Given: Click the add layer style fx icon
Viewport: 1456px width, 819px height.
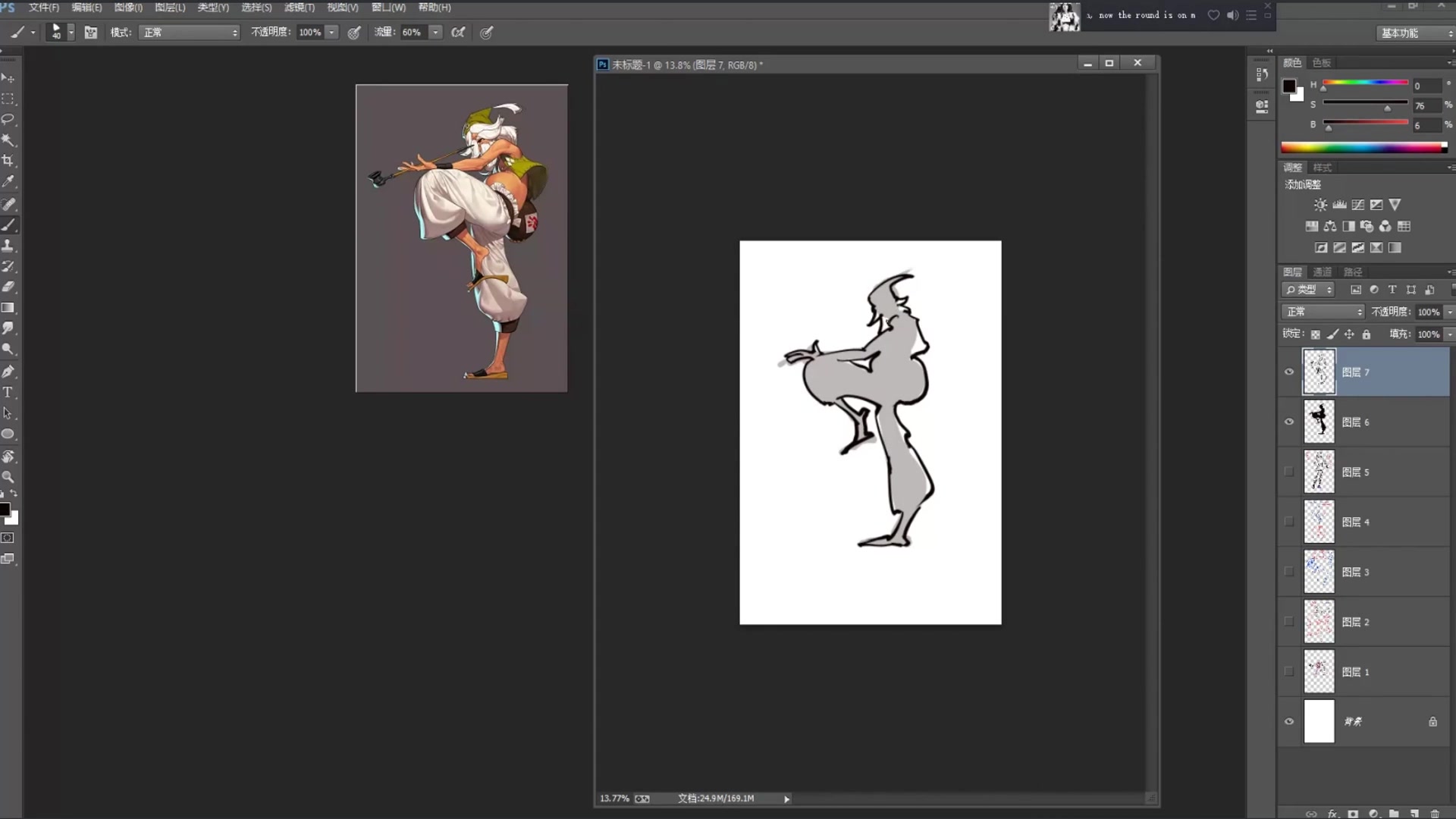Looking at the screenshot, I should point(1332,814).
